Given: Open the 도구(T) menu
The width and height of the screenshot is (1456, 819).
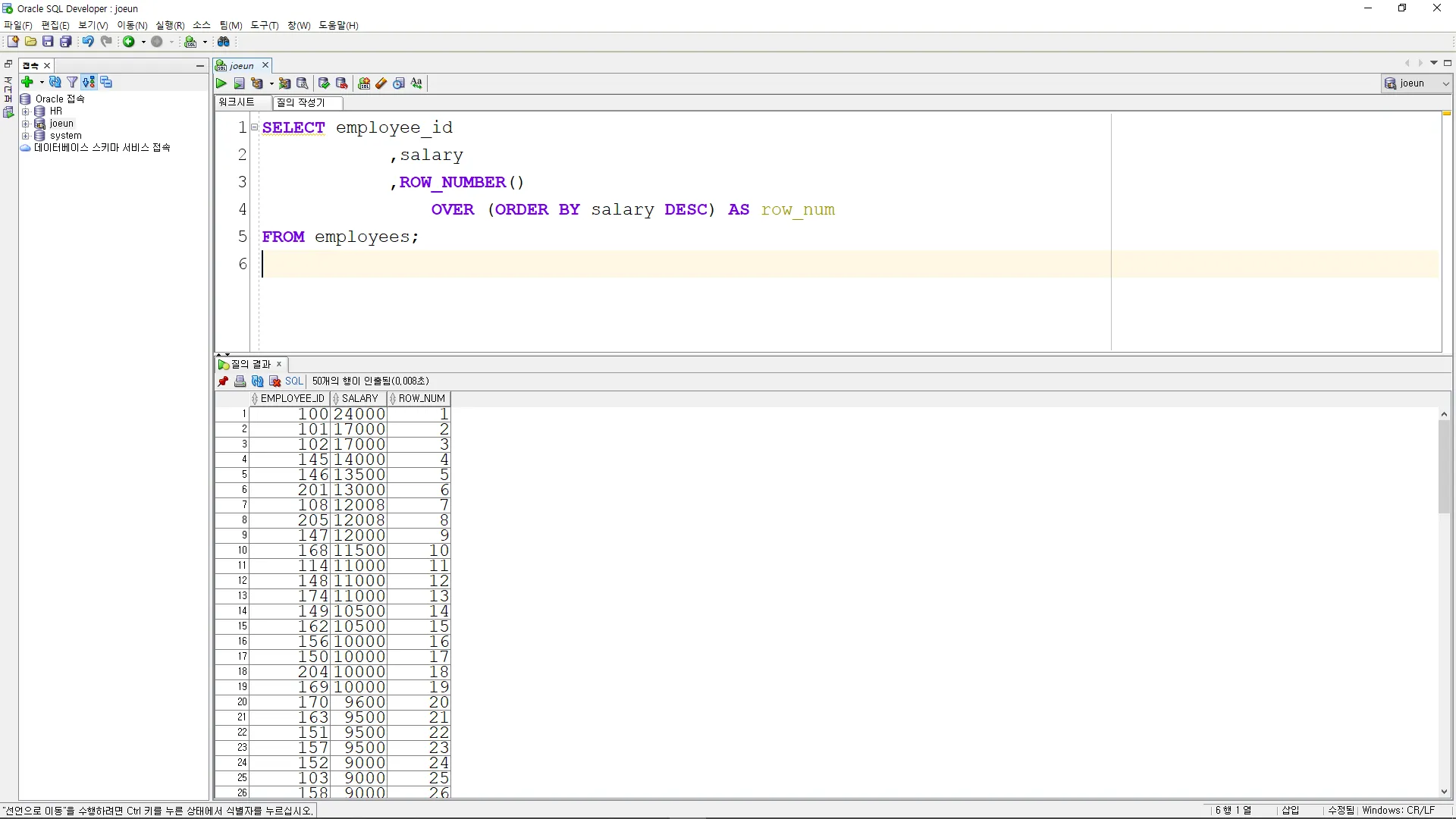Looking at the screenshot, I should [265, 25].
